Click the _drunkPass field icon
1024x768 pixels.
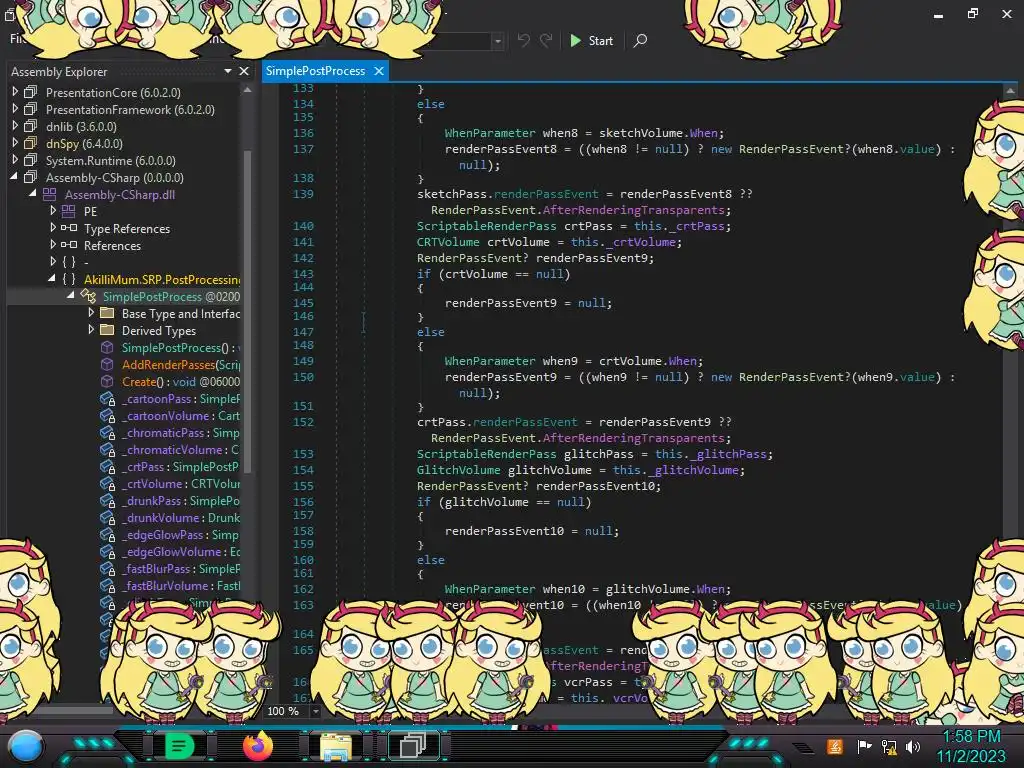tap(107, 500)
